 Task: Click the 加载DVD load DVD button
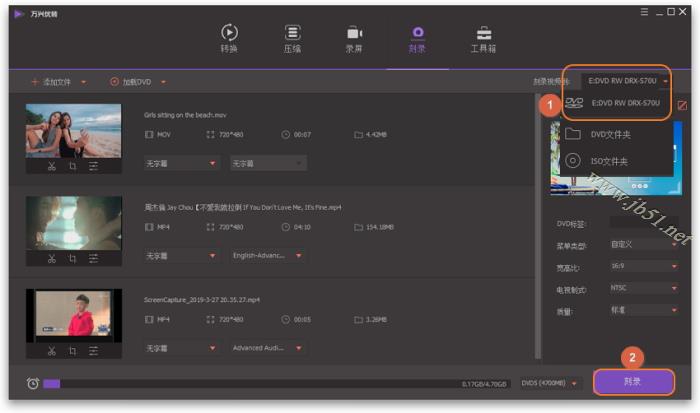click(x=131, y=82)
